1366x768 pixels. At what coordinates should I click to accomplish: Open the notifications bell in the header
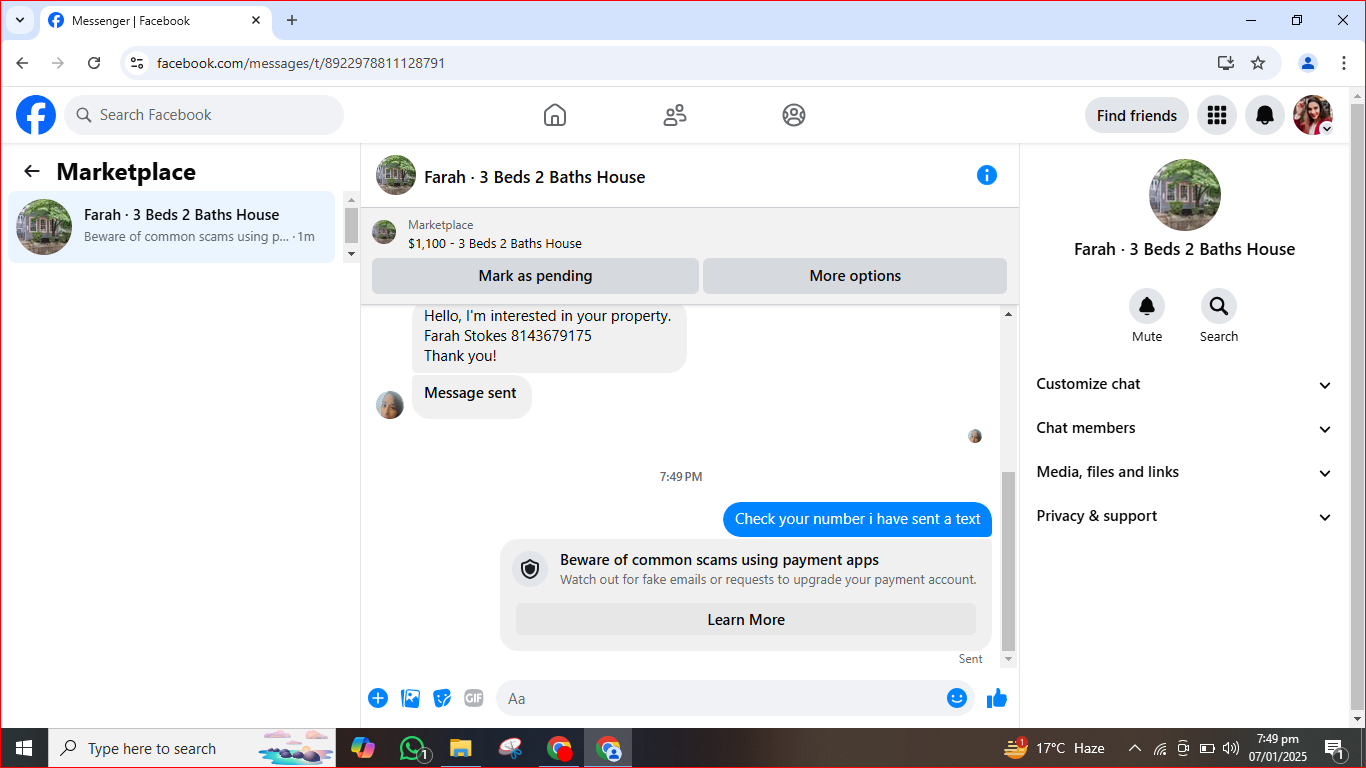pyautogui.click(x=1265, y=115)
